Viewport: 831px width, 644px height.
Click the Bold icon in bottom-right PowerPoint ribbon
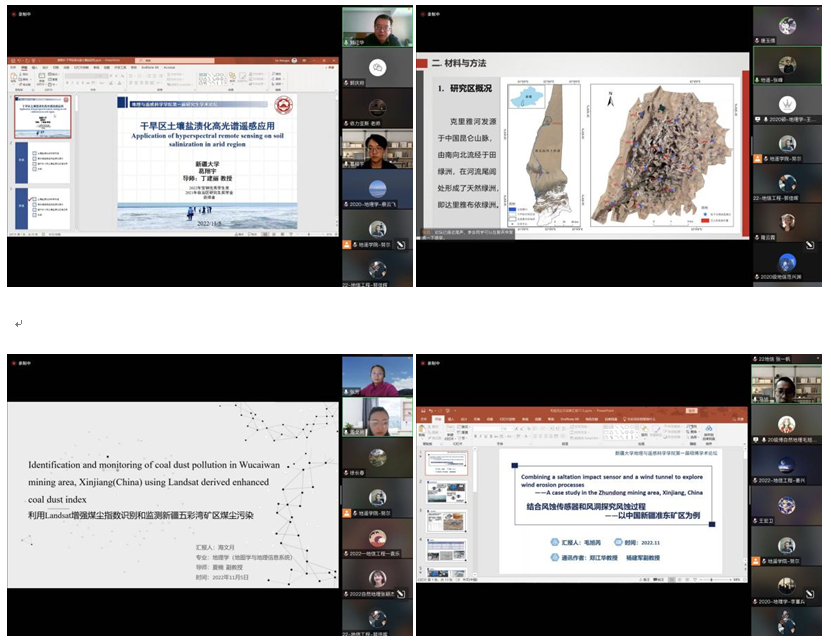(473, 434)
